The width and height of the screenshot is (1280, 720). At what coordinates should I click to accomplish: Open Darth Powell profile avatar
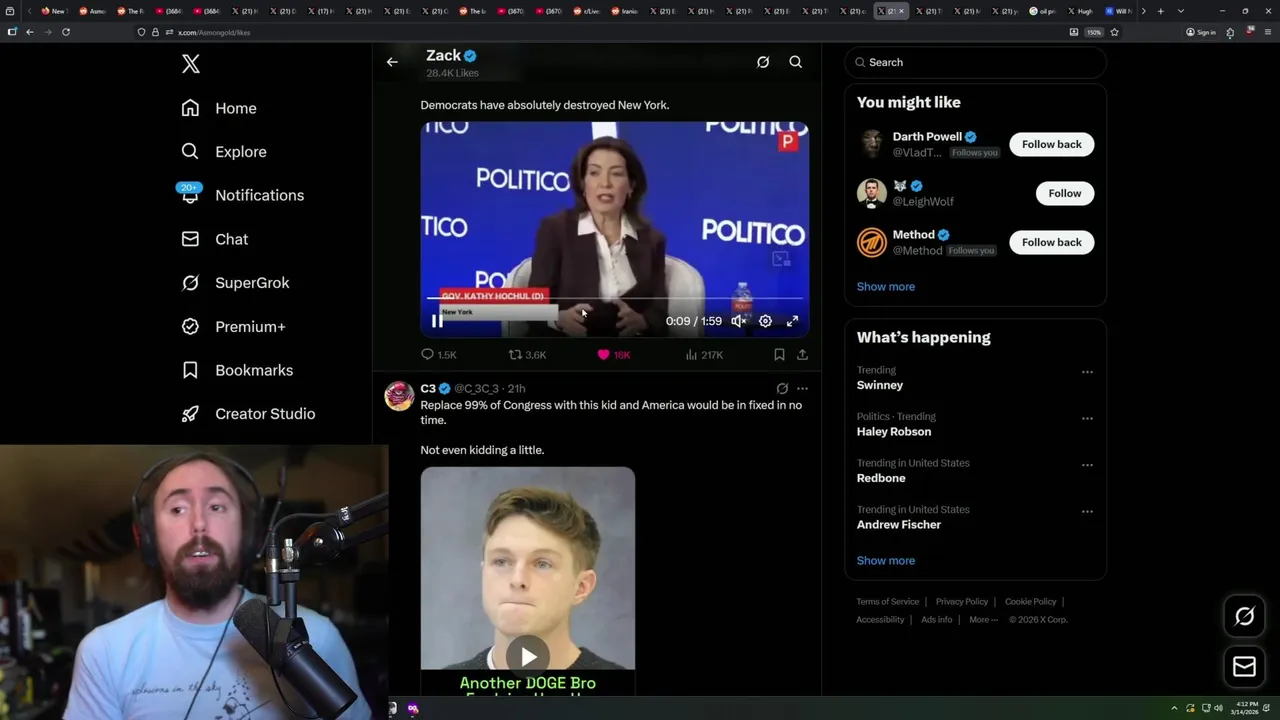click(x=872, y=144)
